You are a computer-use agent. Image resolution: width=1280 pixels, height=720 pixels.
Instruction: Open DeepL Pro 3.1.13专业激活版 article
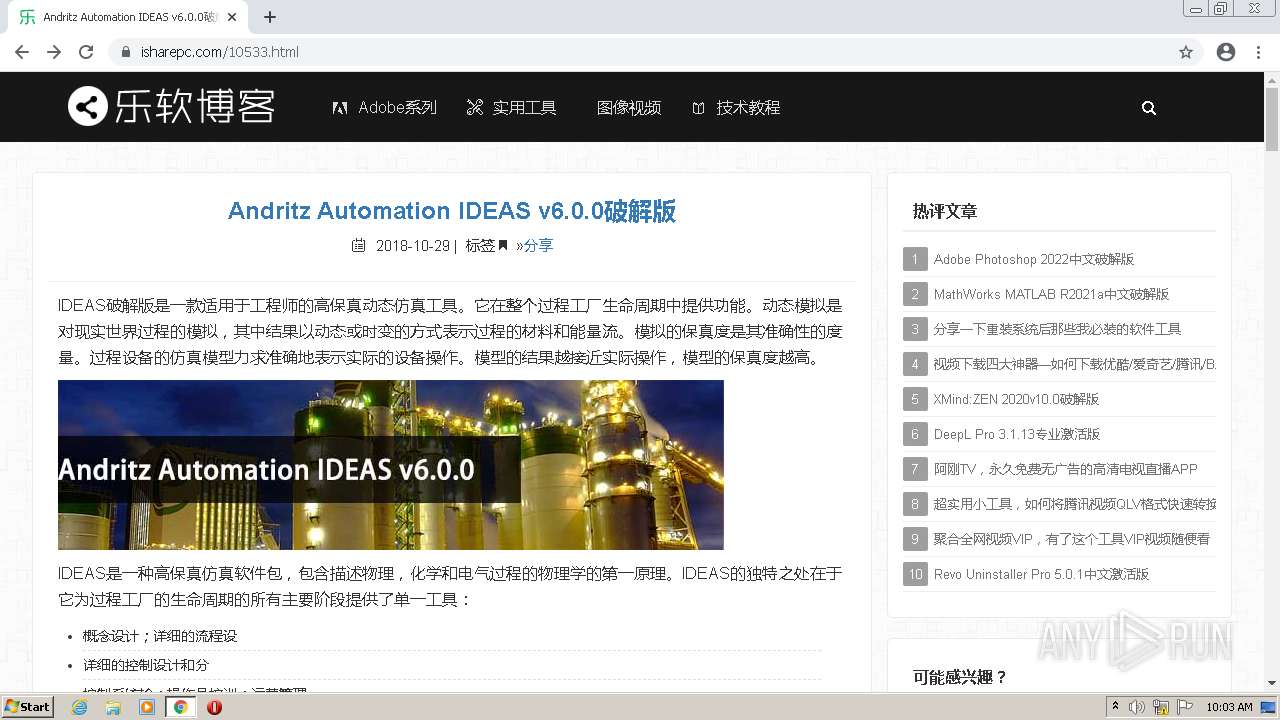pos(1017,434)
